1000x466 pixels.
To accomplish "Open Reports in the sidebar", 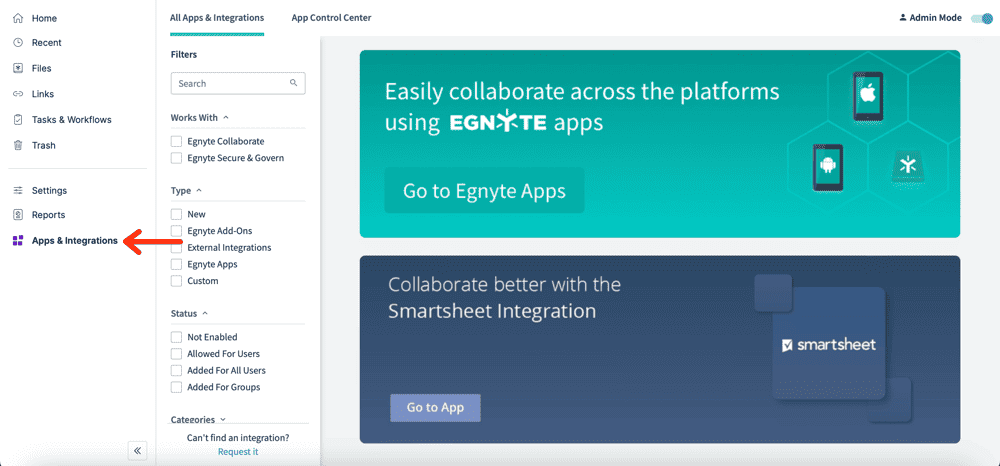I will click(x=48, y=215).
